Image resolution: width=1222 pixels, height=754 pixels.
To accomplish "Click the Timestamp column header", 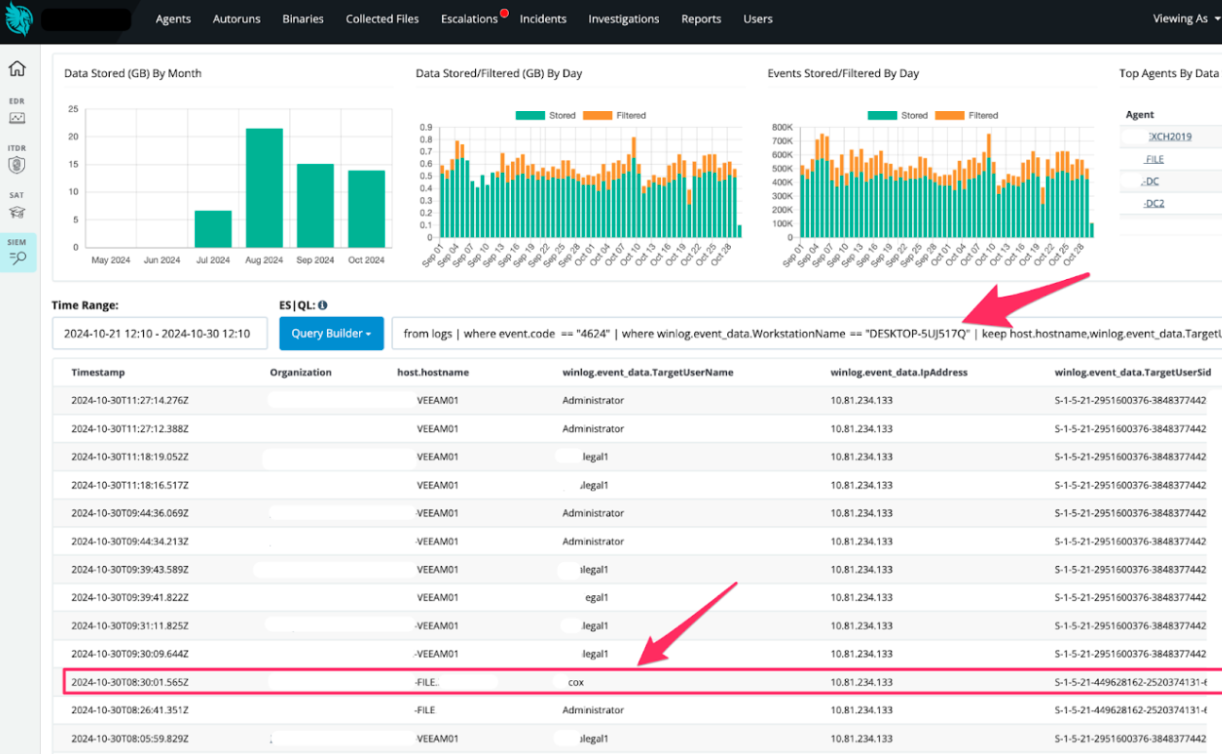I will pyautogui.click(x=98, y=372).
